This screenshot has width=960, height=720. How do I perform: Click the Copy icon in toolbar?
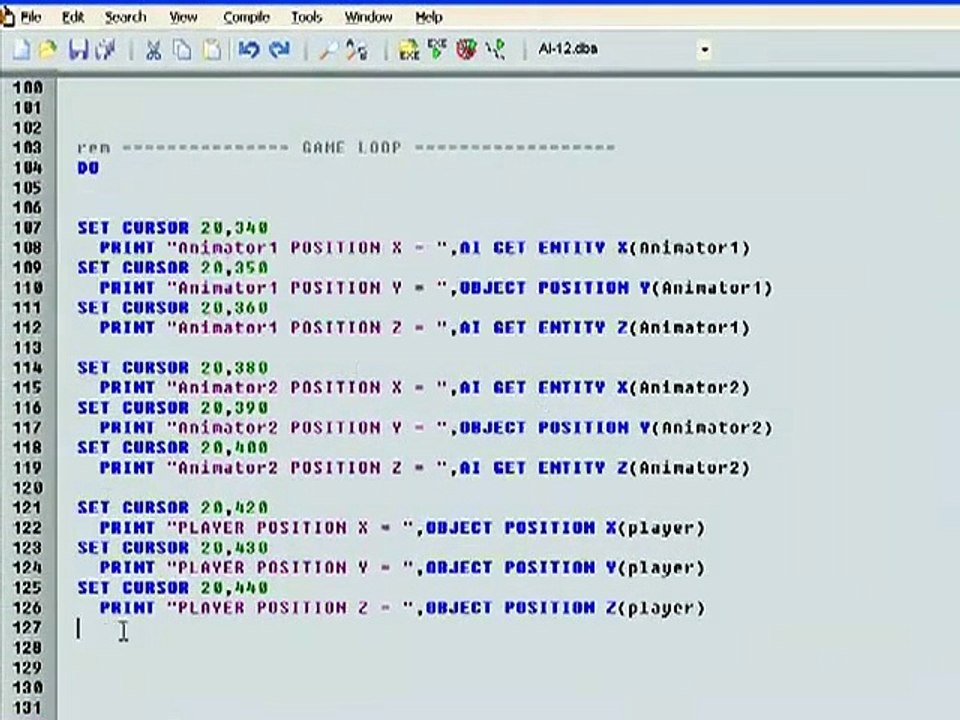[182, 50]
